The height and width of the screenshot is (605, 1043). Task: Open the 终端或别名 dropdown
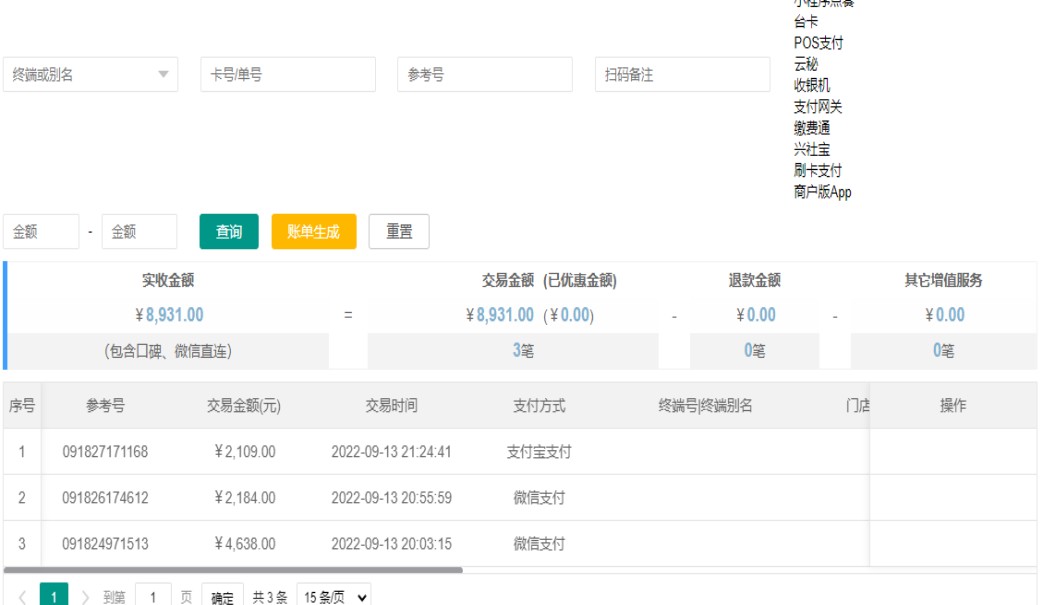pos(90,75)
